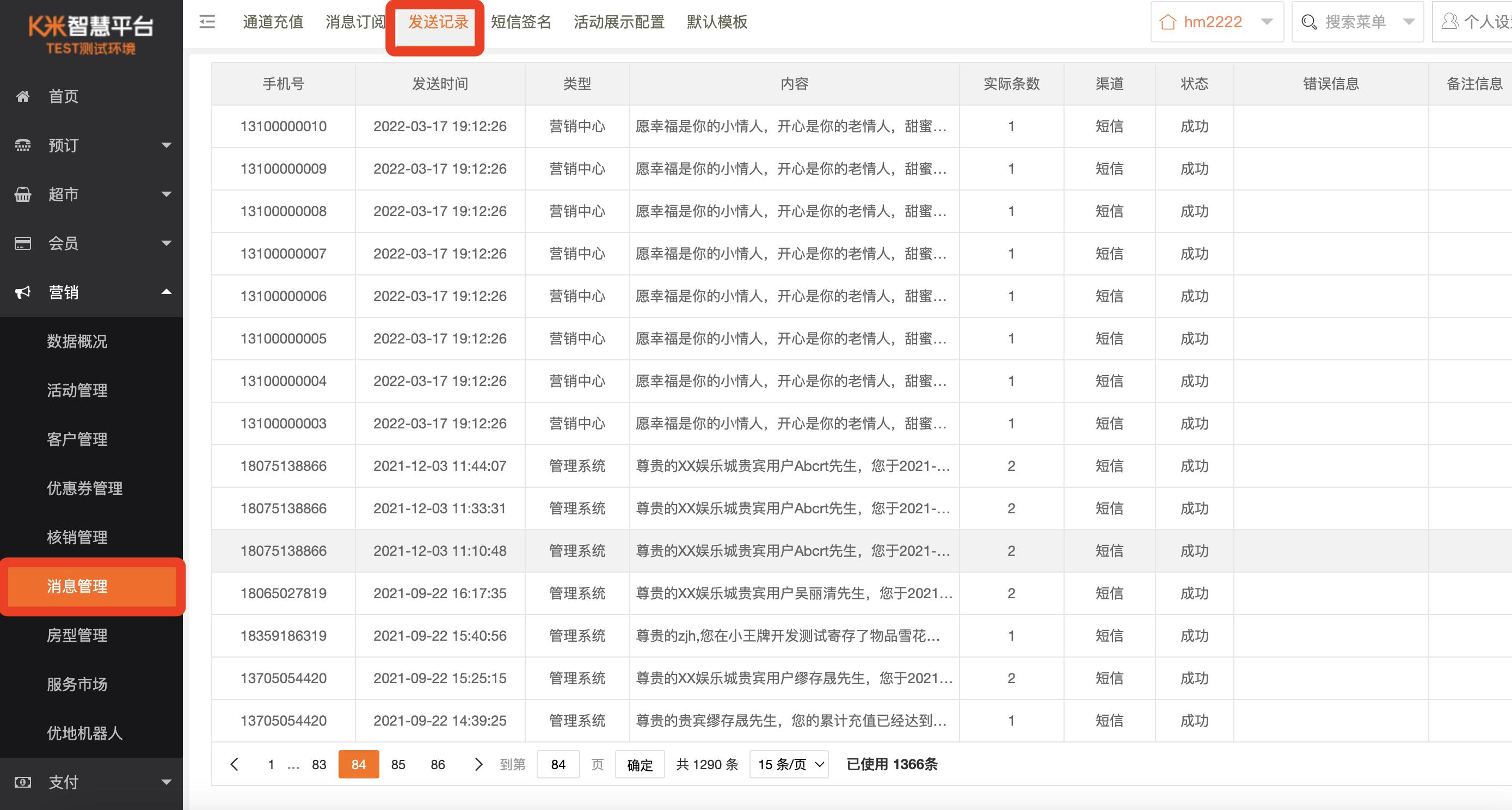1512x810 pixels.
Task: Go to the next page arrow
Action: pos(478,764)
